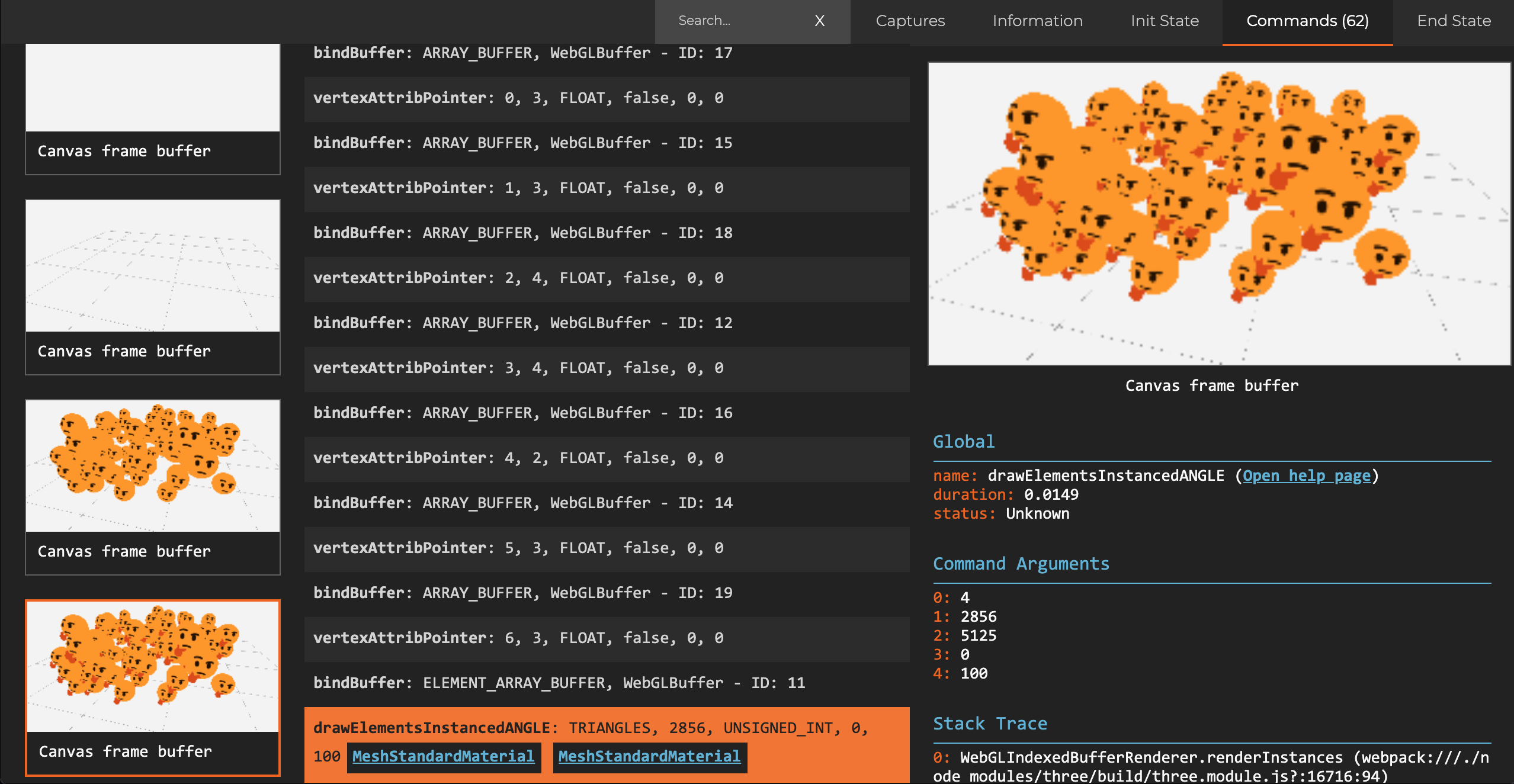Open first MeshStandardMaterial shader link
The height and width of the screenshot is (784, 1514).
(x=443, y=756)
